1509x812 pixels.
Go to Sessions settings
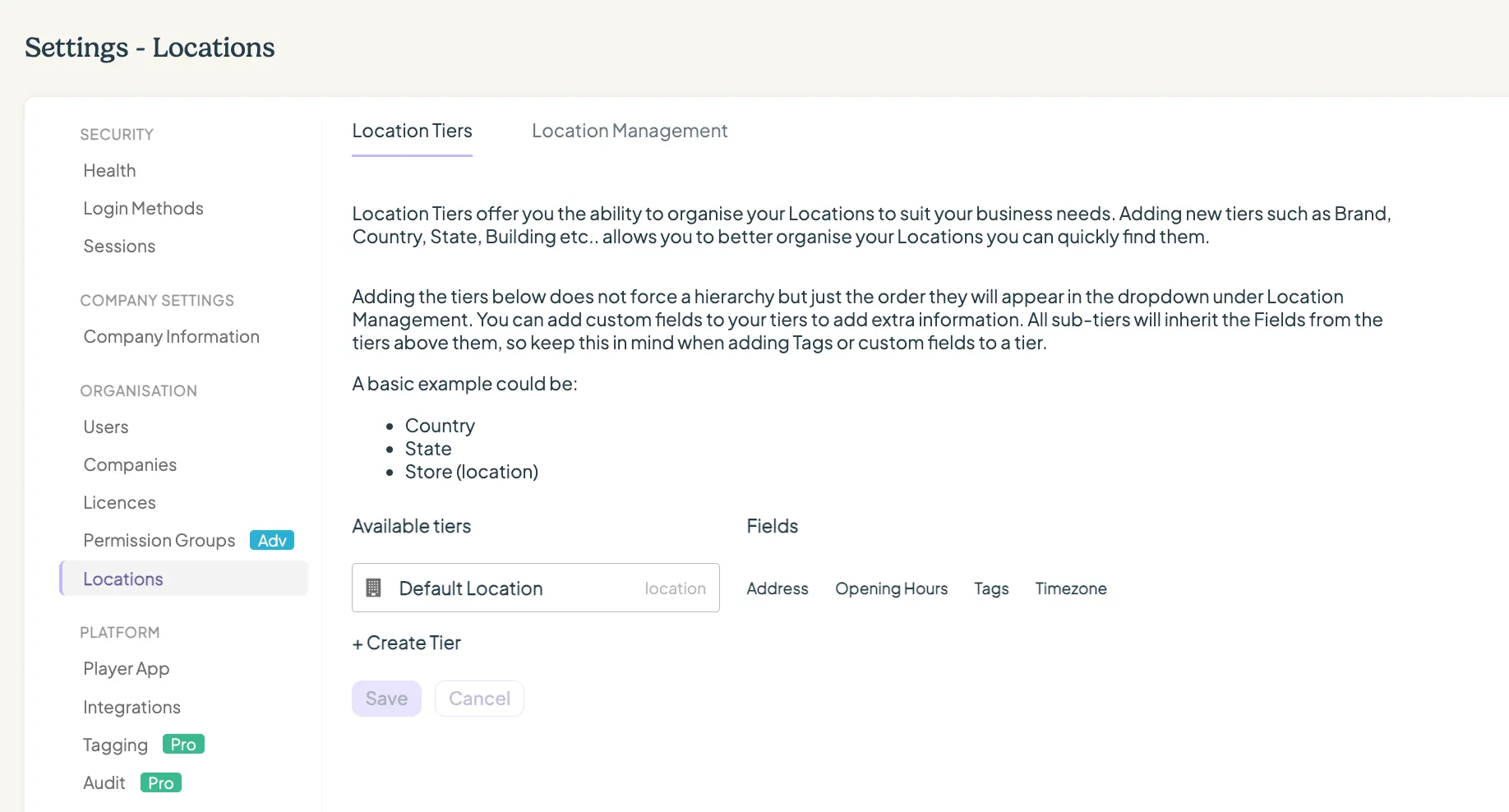click(x=119, y=246)
